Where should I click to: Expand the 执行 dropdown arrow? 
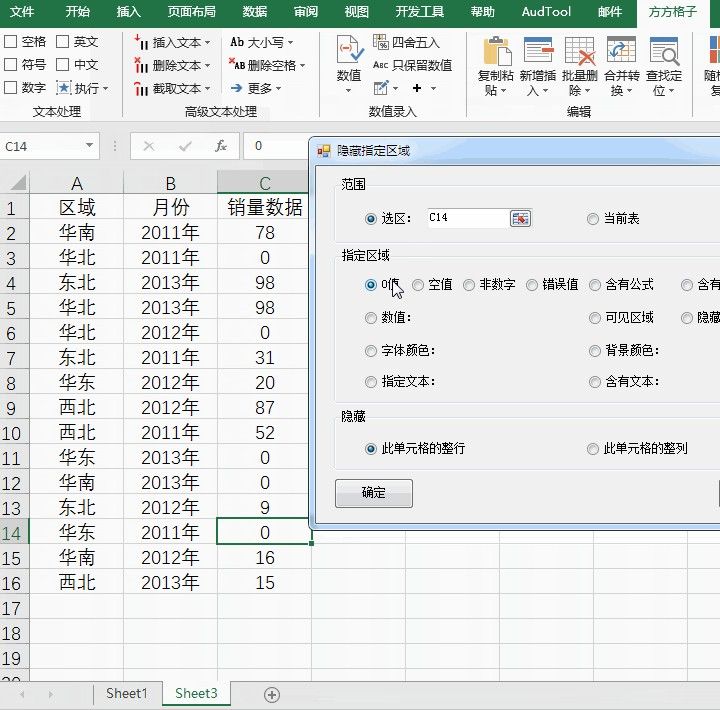(106, 88)
